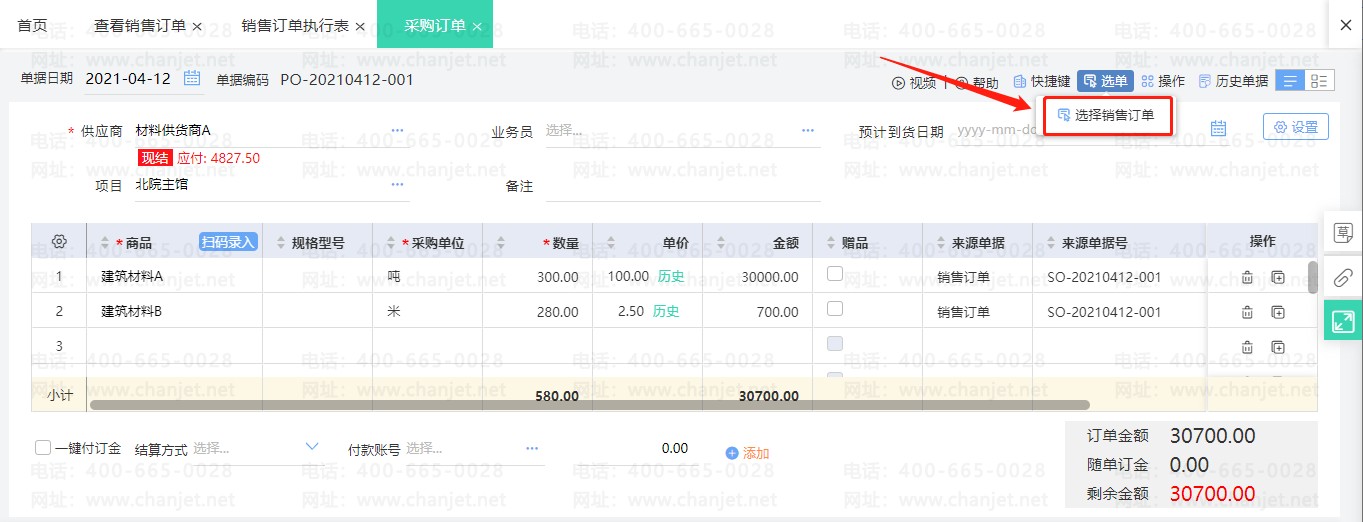Close the 销售订单执行表 tab
Screen dimensions: 1363x522
click(359, 26)
